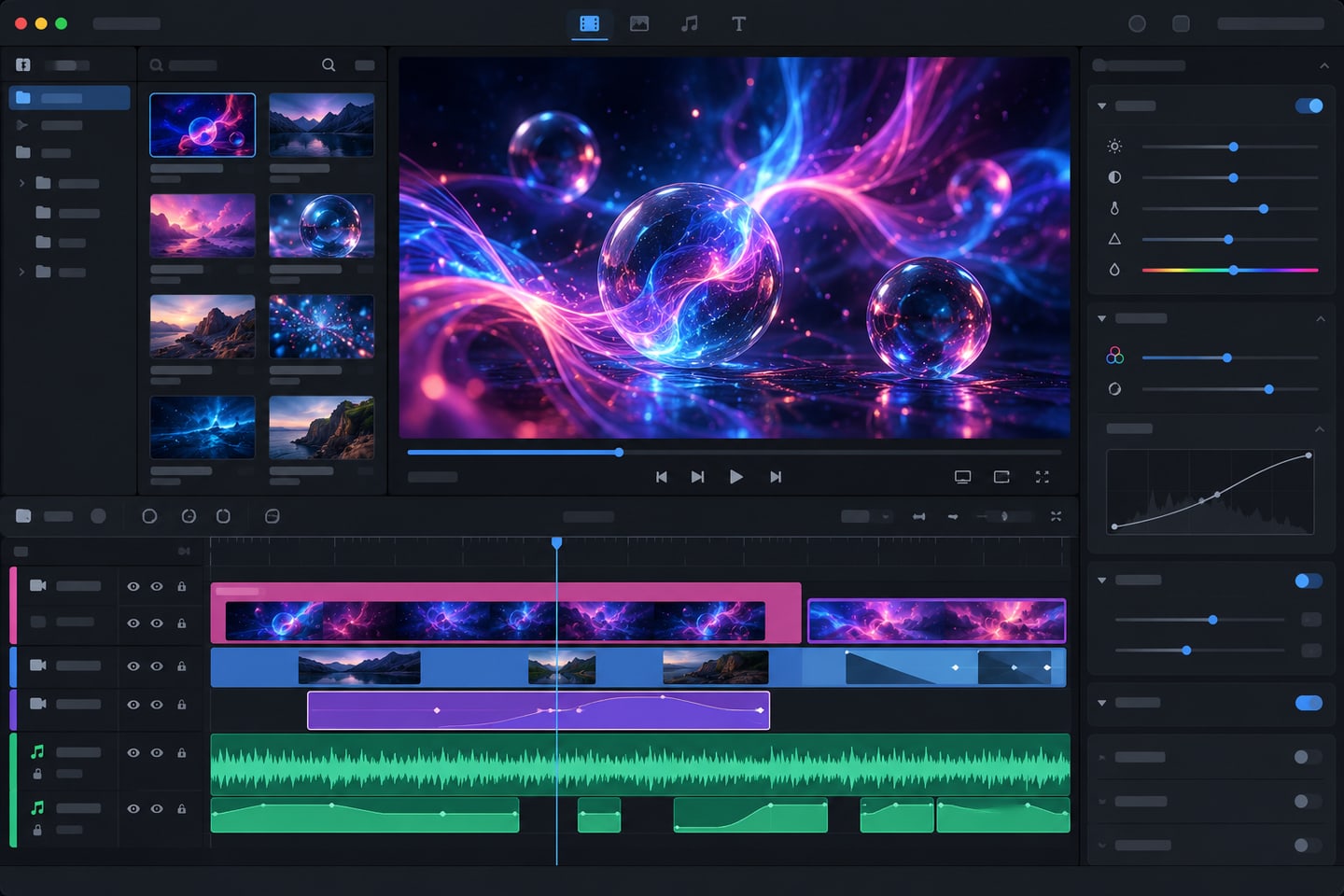Open the dropdown in the timeline toolbar
The width and height of the screenshot is (1344, 896).
pyautogui.click(x=867, y=516)
